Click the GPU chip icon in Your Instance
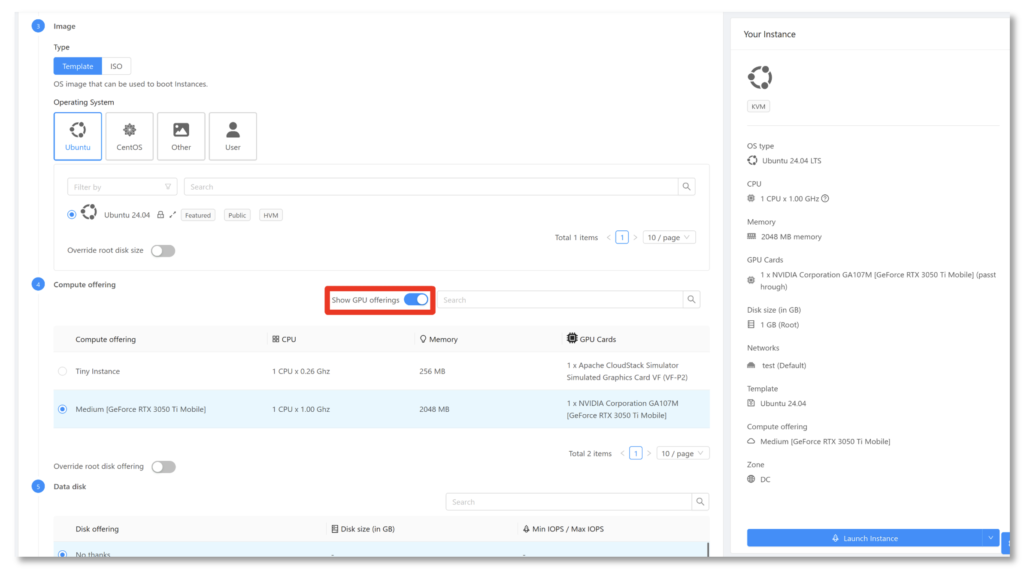1024x573 pixels. pyautogui.click(x=751, y=280)
